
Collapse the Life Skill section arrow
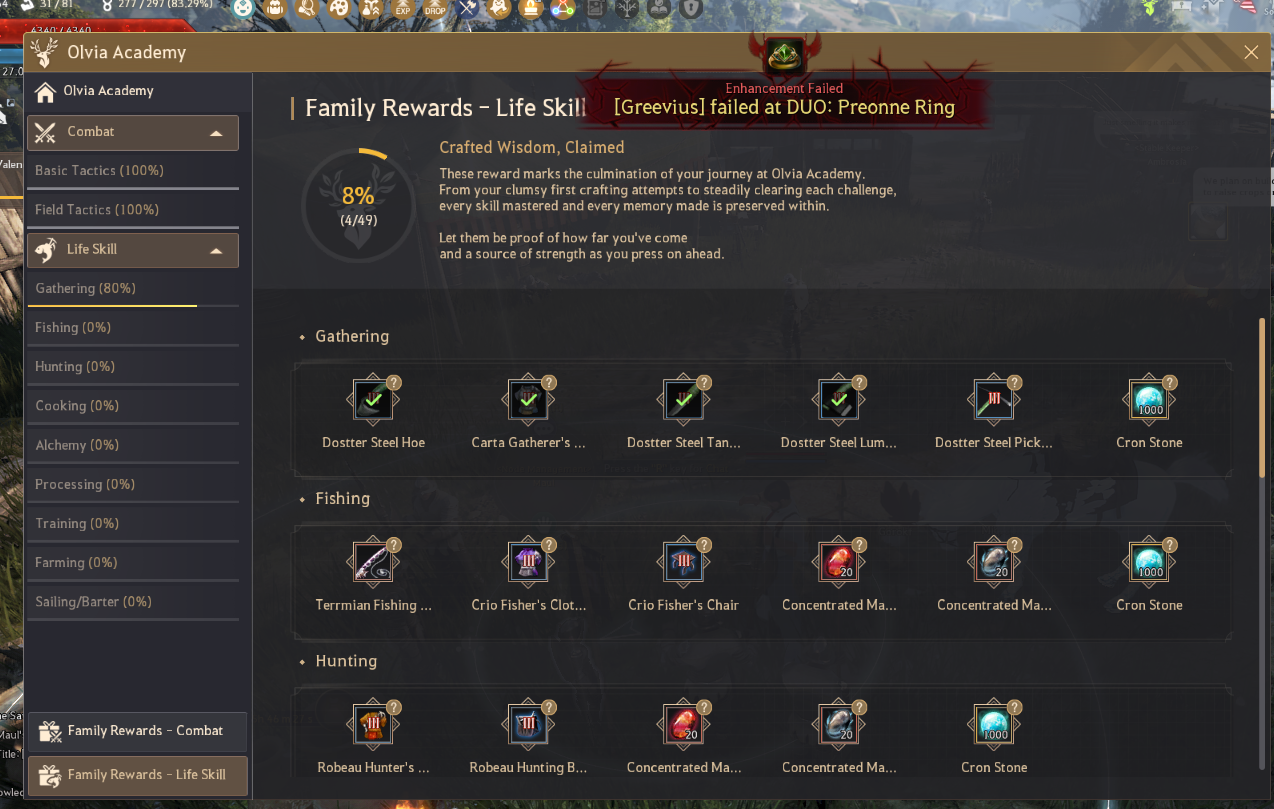click(x=216, y=251)
